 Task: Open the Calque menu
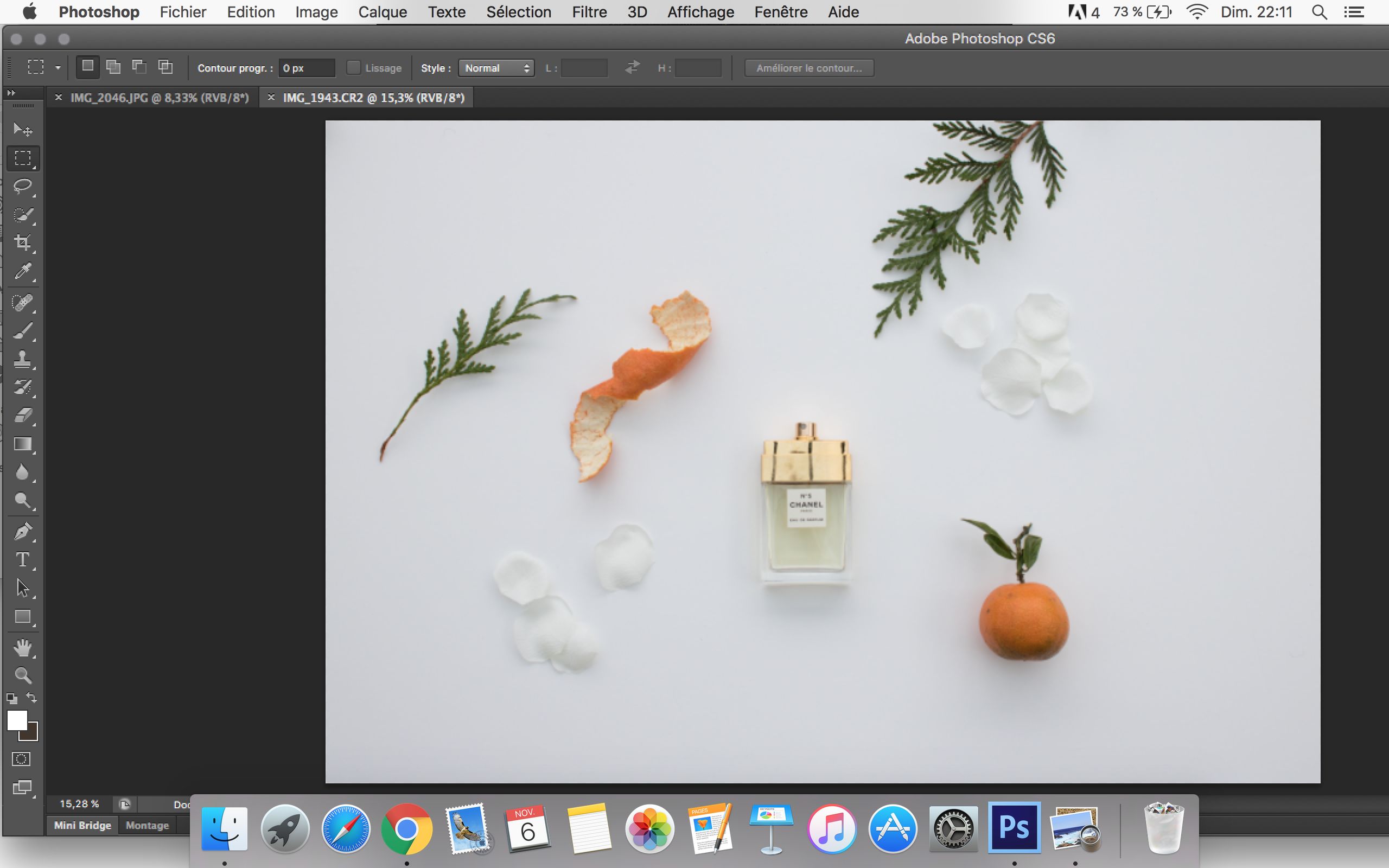tap(383, 12)
